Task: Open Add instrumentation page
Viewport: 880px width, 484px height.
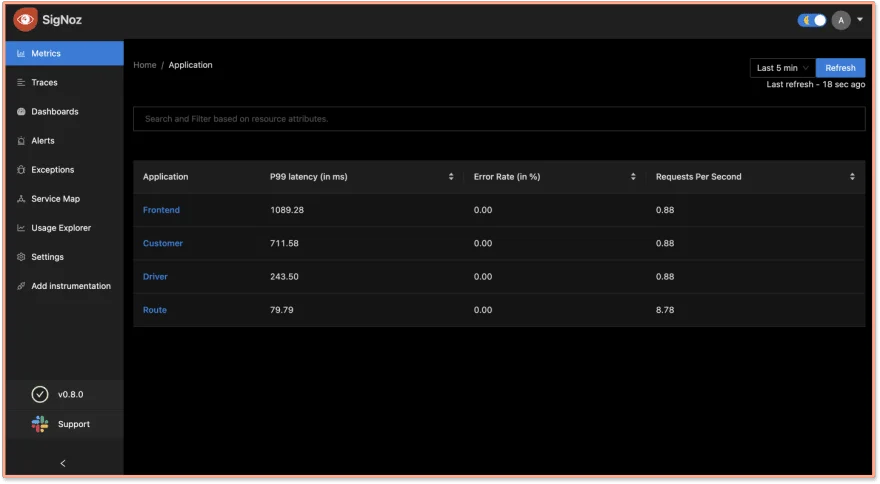Action: pos(65,286)
